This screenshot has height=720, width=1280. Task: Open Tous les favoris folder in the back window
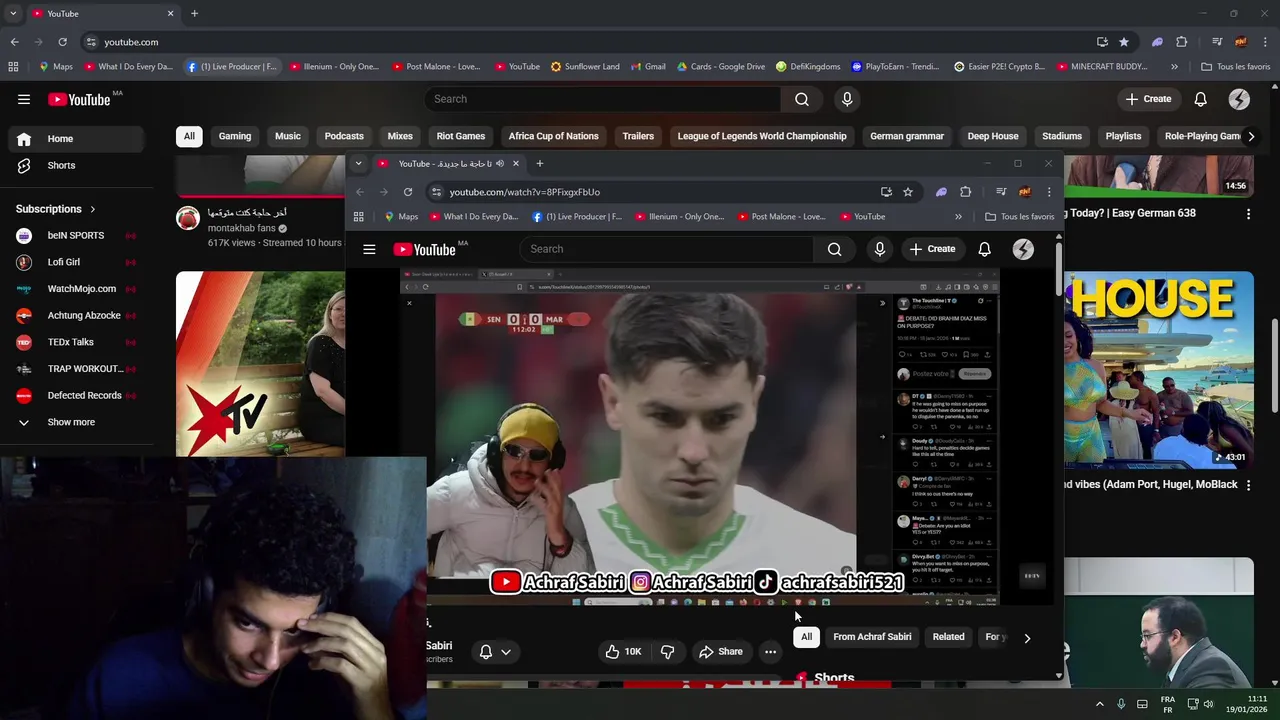pos(1236,67)
